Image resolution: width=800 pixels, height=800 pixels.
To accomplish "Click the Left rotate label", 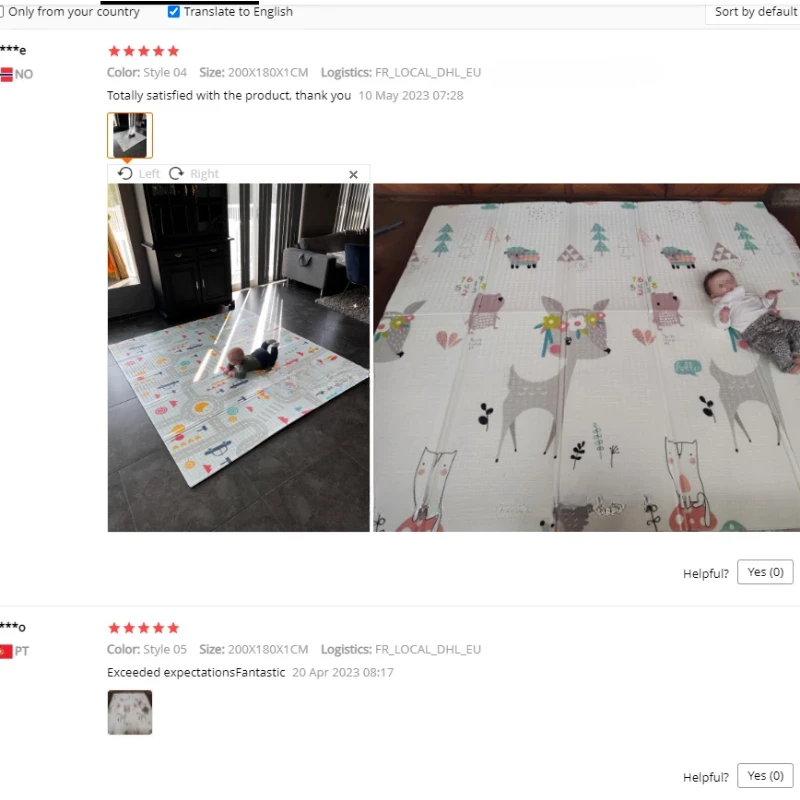I will [x=149, y=174].
